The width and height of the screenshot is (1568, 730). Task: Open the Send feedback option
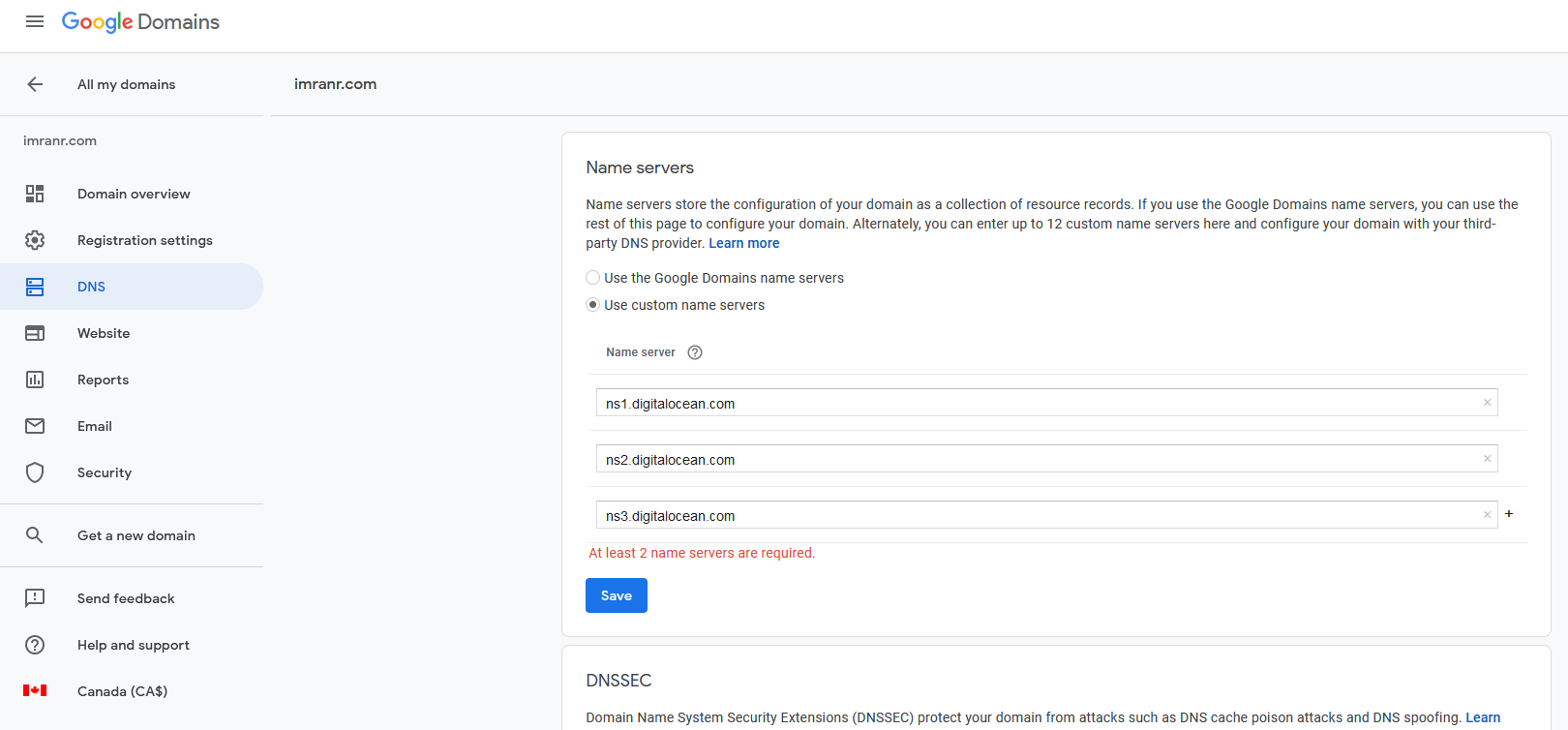click(126, 598)
